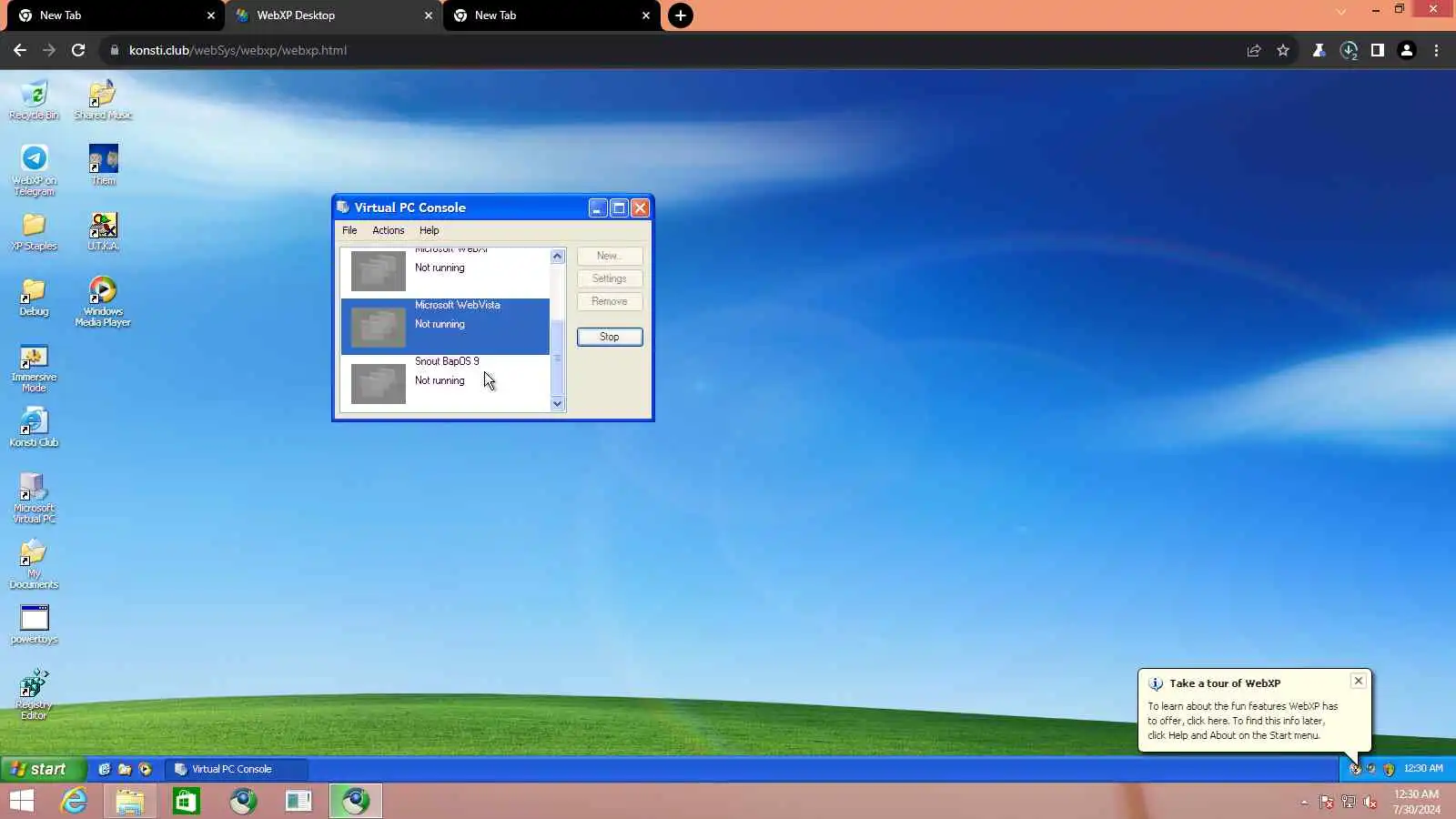
Task: Click the security shield icon in XP tray
Action: pyautogui.click(x=1389, y=769)
